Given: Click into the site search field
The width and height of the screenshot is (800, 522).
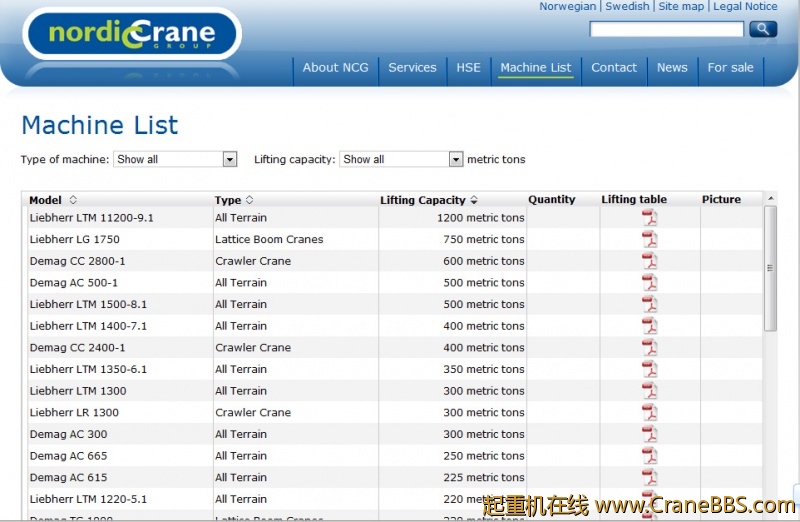Looking at the screenshot, I should click(666, 29).
